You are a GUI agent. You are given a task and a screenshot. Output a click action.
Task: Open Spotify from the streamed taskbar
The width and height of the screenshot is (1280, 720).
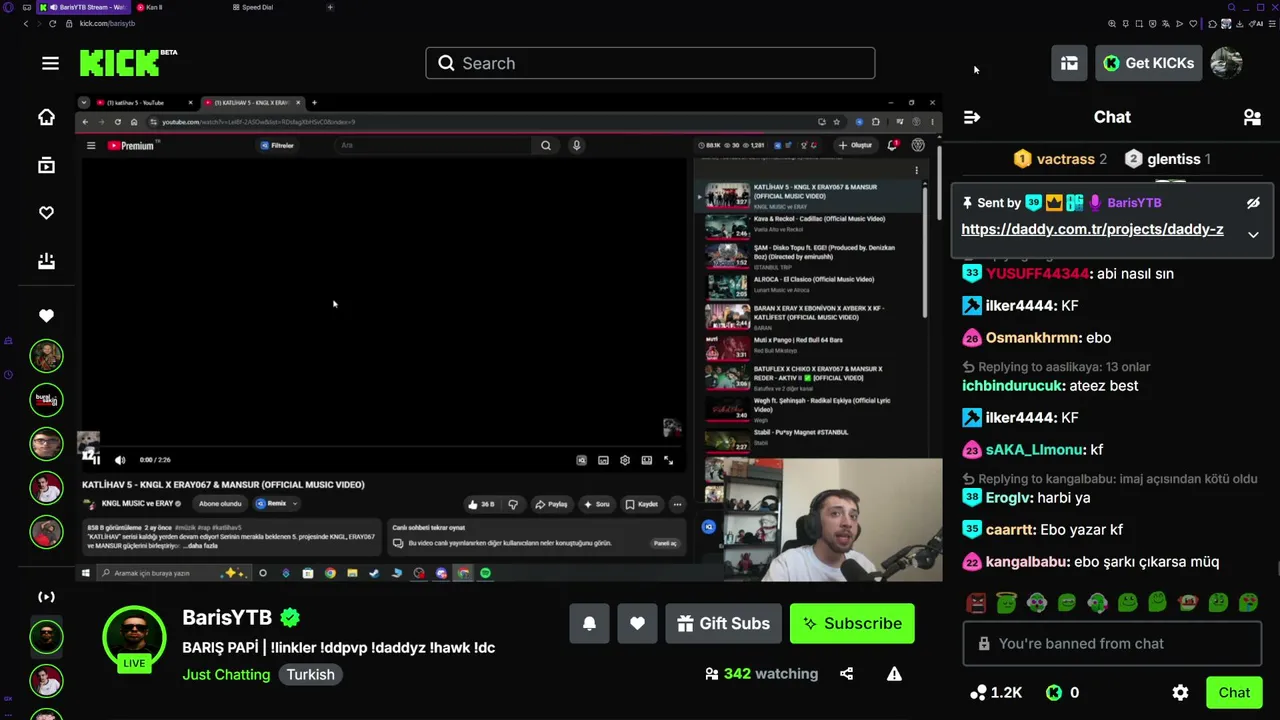485,573
